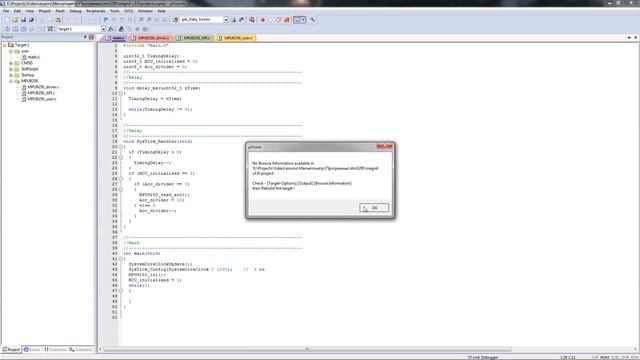This screenshot has height=360, width=640.
Task: Open Configuration via the wrench icon
Action: [x=313, y=20]
